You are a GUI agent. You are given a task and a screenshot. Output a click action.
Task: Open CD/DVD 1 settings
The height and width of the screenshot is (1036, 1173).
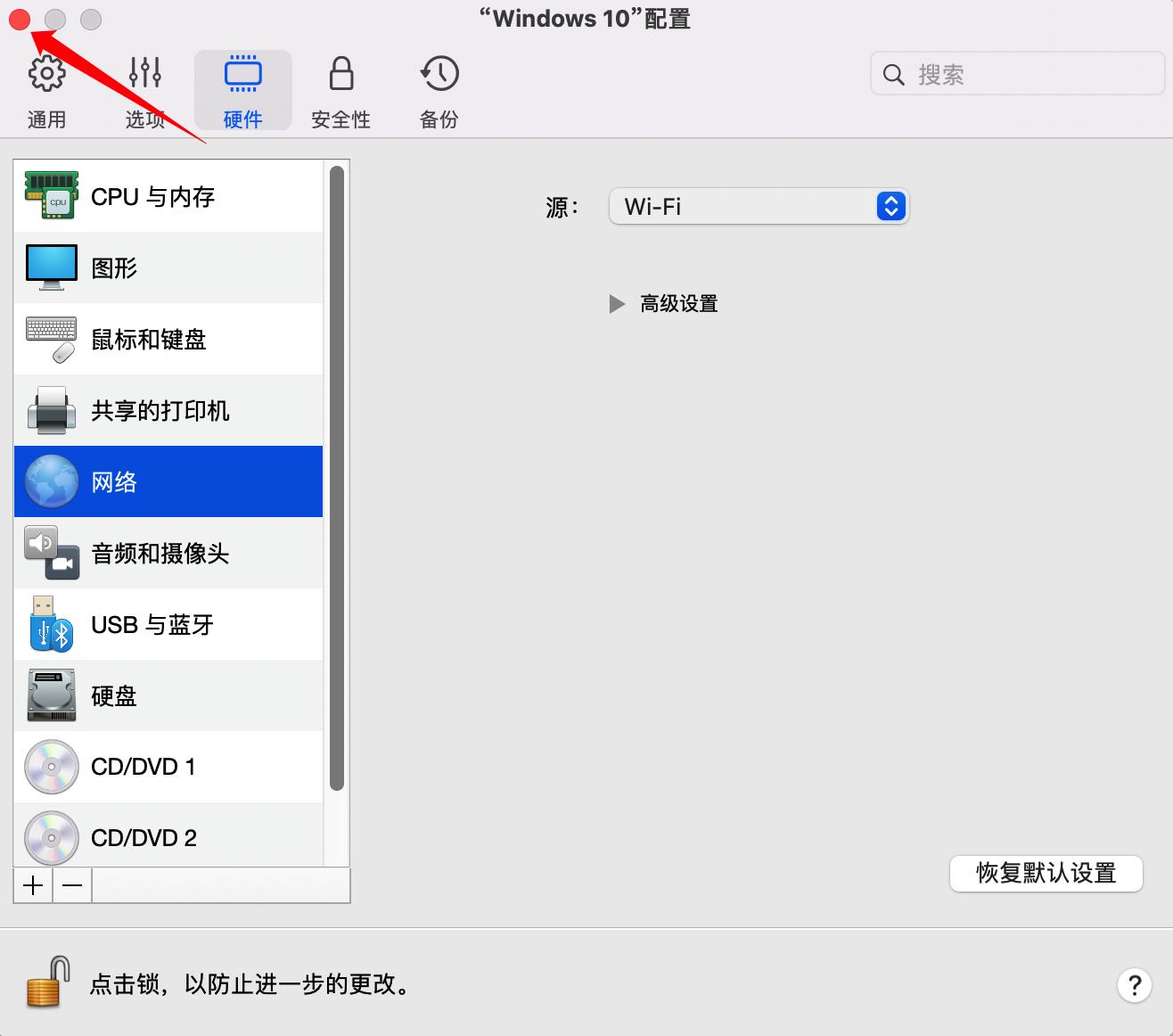coord(144,766)
